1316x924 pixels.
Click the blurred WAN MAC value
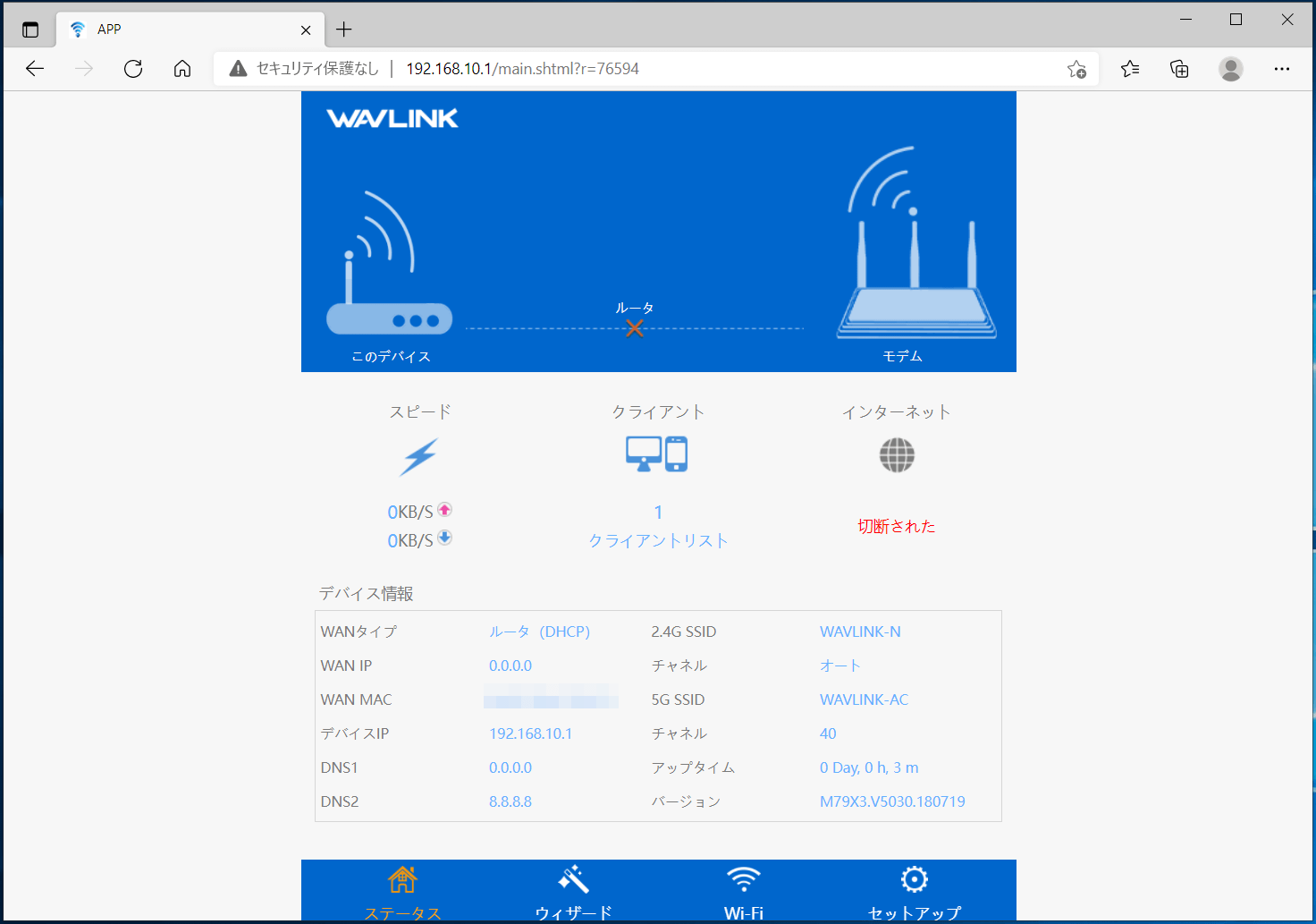551,696
